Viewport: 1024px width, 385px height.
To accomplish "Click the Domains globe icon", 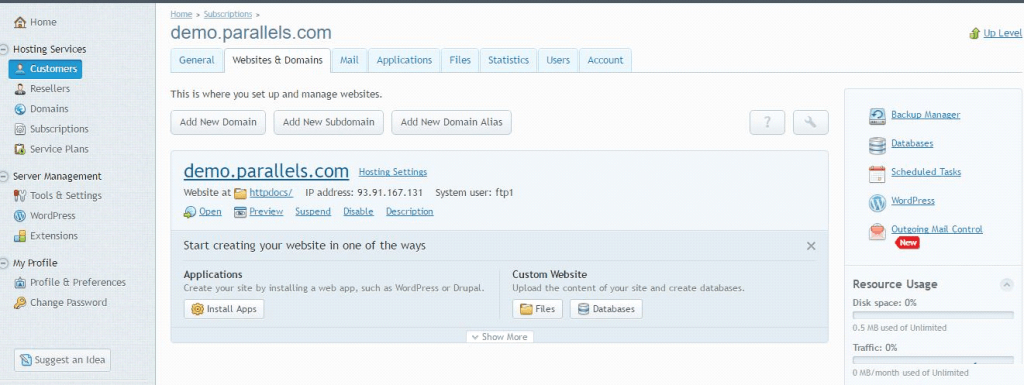I will pos(20,109).
